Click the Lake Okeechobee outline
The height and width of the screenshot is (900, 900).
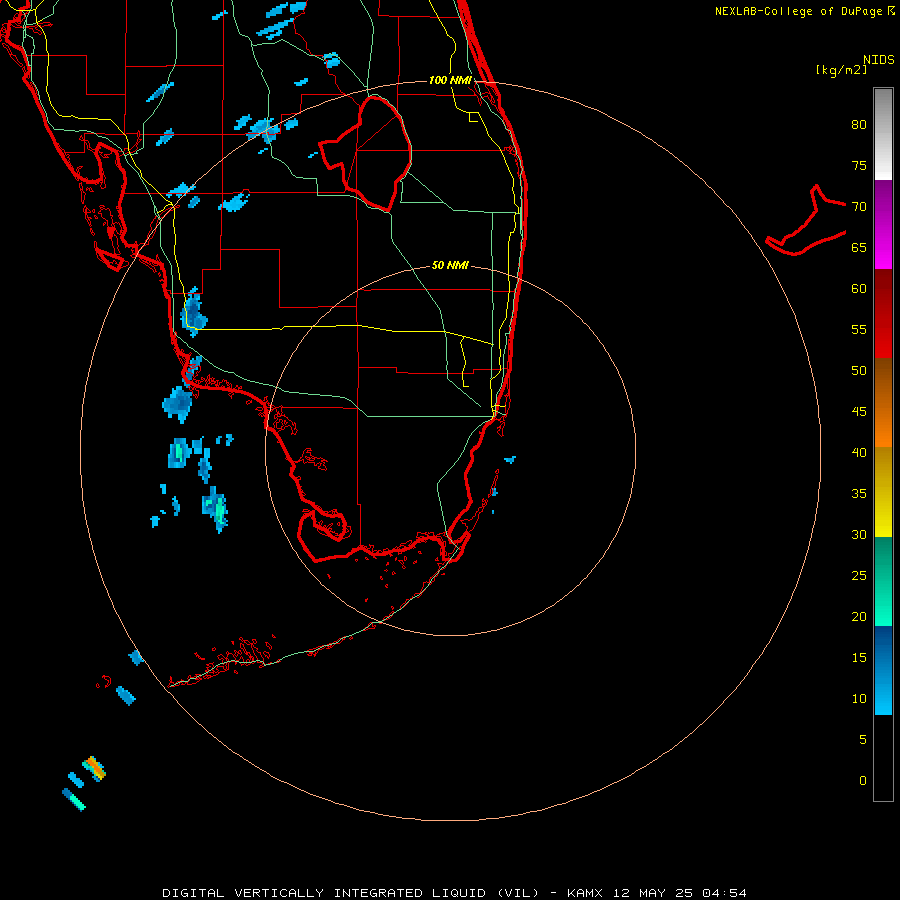click(x=366, y=153)
